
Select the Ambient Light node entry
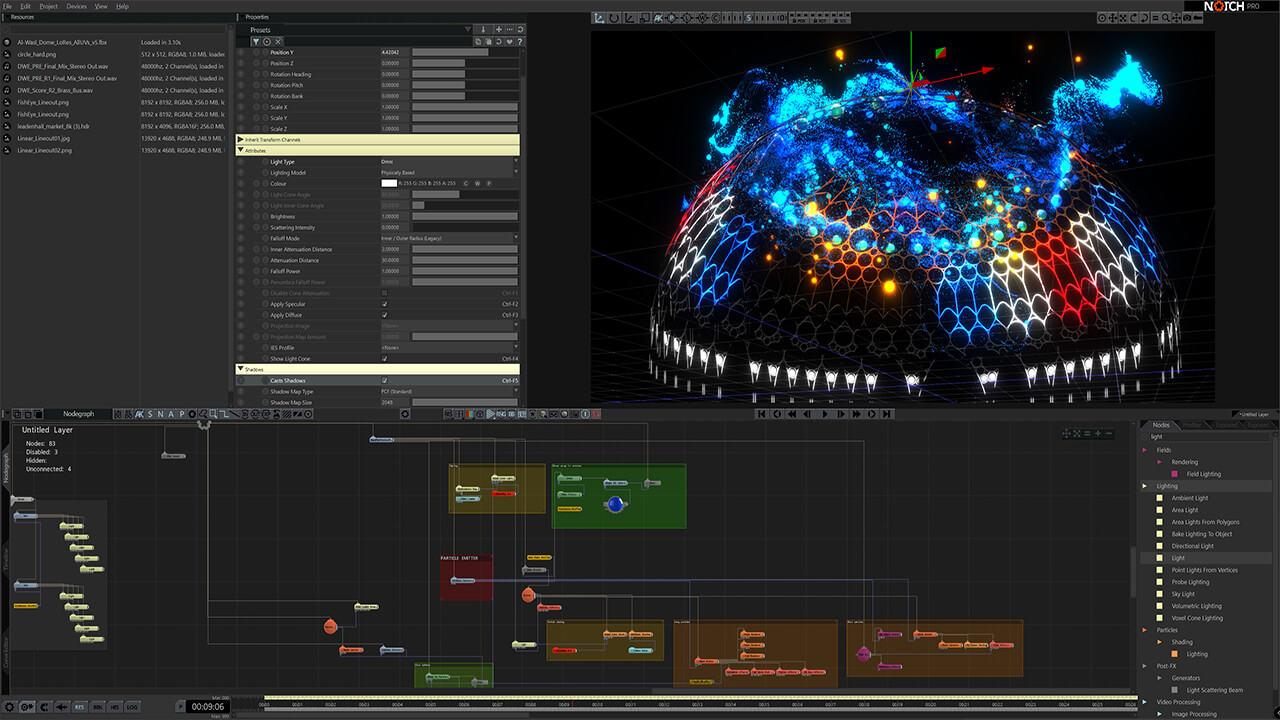pyautogui.click(x=1189, y=498)
